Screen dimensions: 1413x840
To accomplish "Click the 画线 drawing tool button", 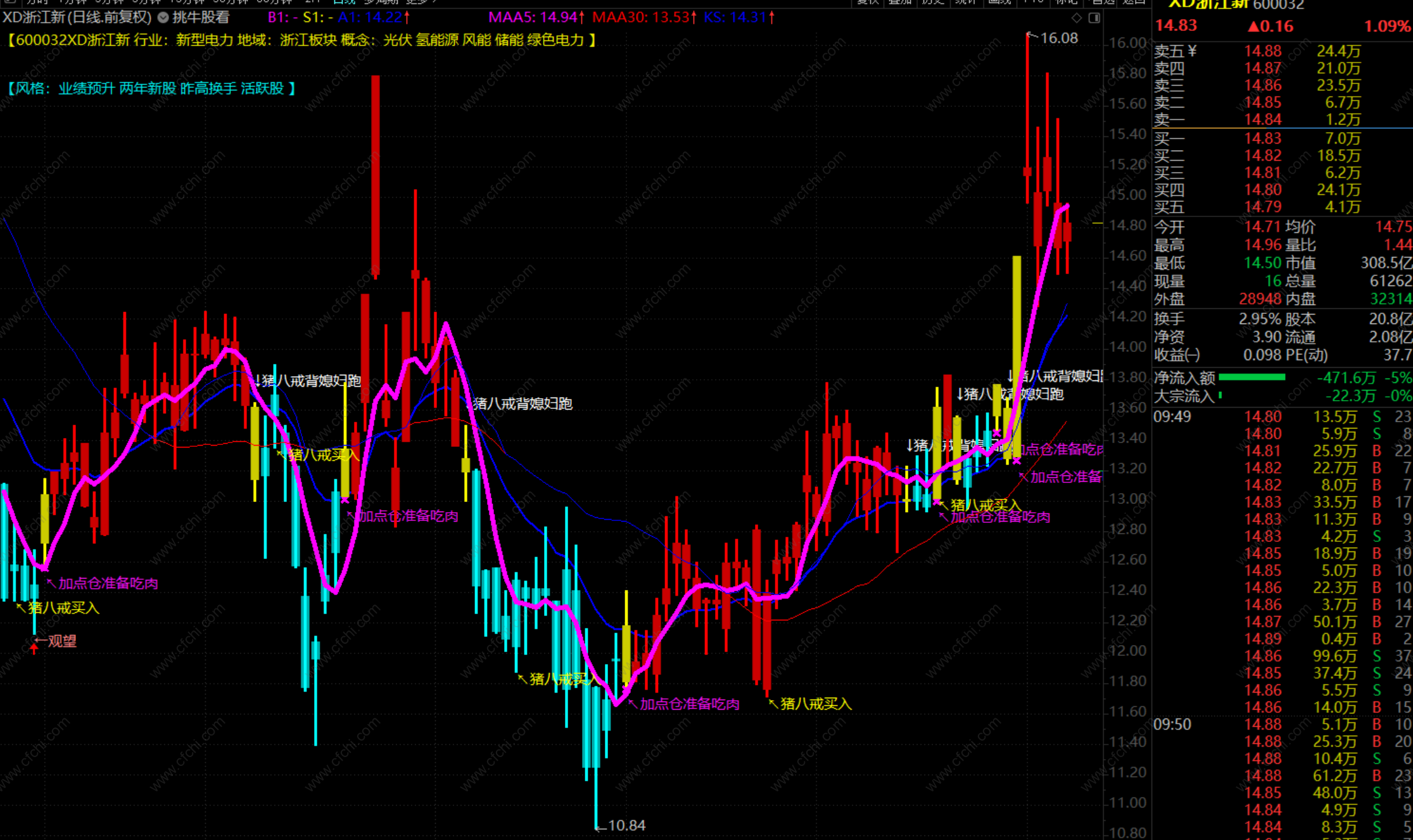I will (x=999, y=2).
